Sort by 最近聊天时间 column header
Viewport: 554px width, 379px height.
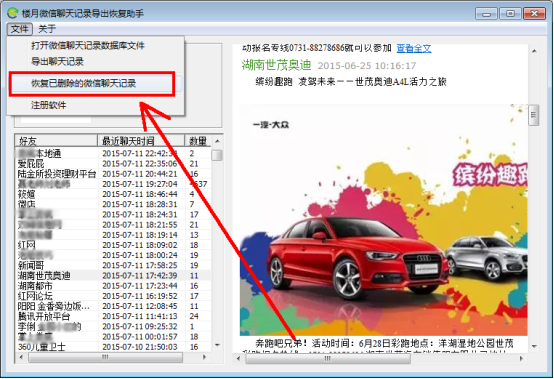[x=141, y=141]
